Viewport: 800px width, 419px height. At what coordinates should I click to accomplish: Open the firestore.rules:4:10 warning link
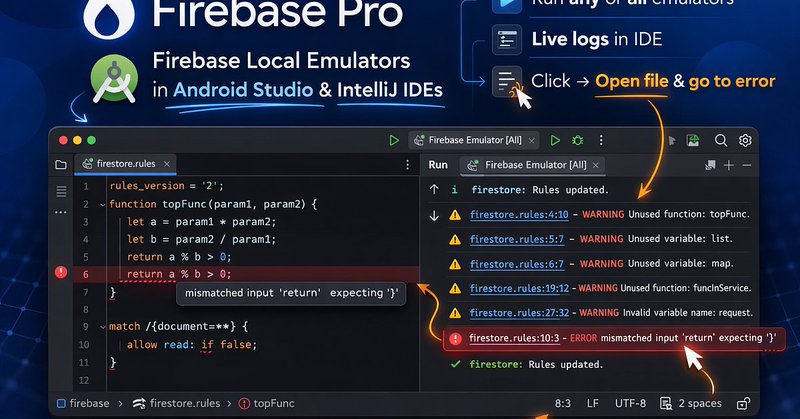519,214
